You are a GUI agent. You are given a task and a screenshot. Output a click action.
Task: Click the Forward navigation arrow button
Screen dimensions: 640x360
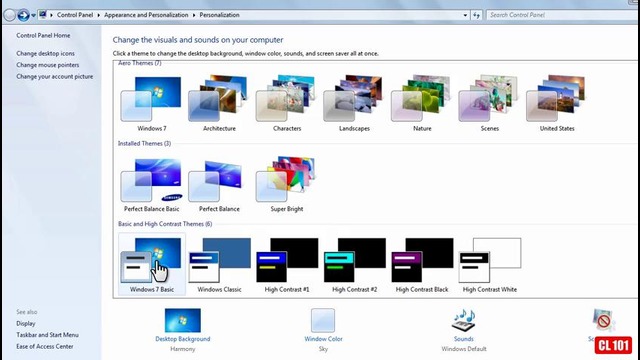click(x=23, y=16)
